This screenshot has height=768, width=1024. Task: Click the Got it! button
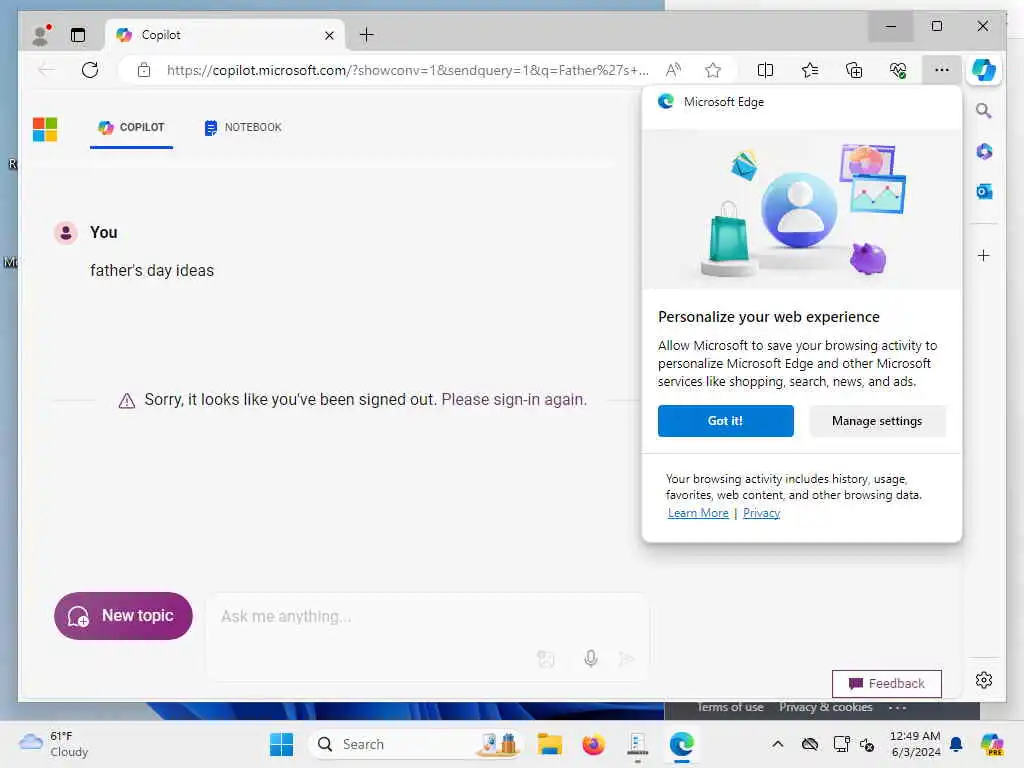(726, 421)
